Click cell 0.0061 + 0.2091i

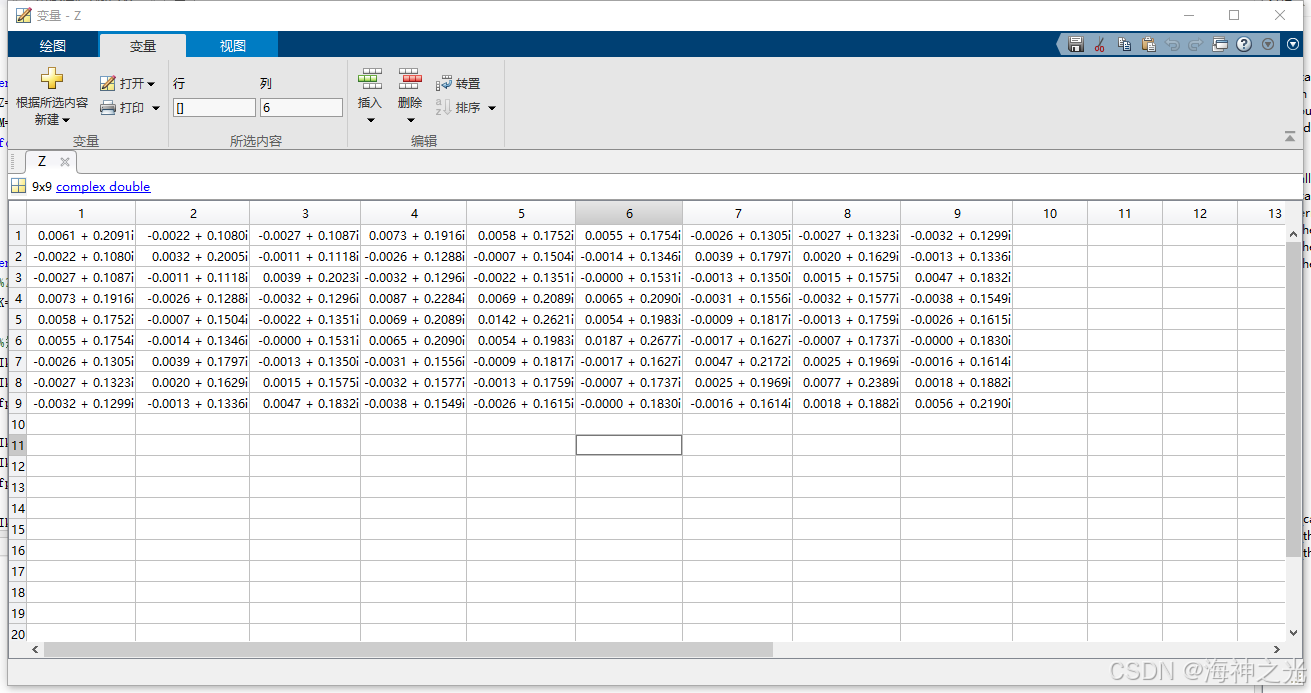(x=81, y=236)
